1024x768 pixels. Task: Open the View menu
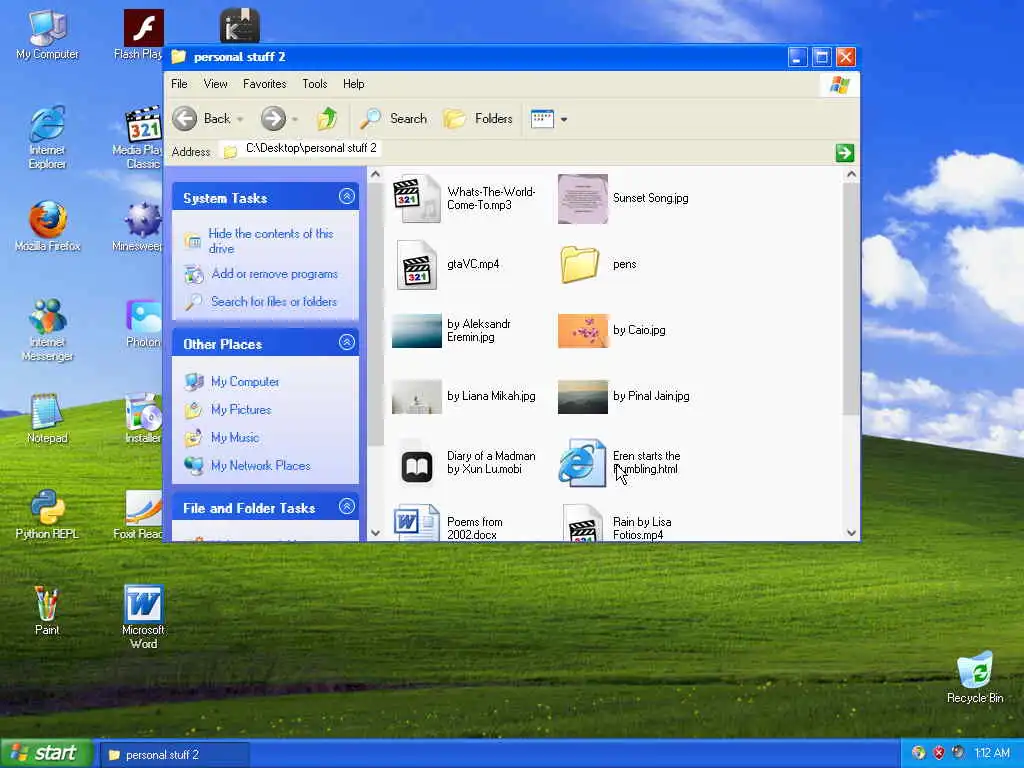(x=216, y=84)
